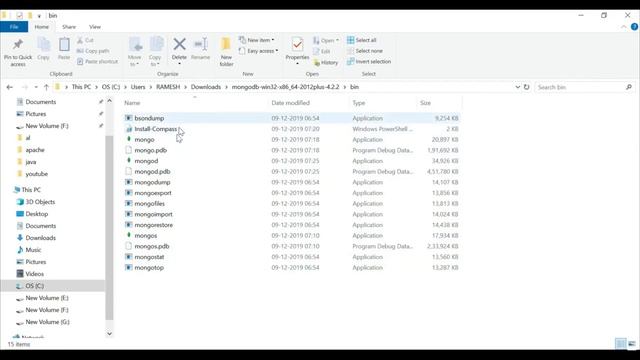Switch to the Share ribbon tab
Image resolution: width=640 pixels, height=360 pixels.
coord(69,27)
